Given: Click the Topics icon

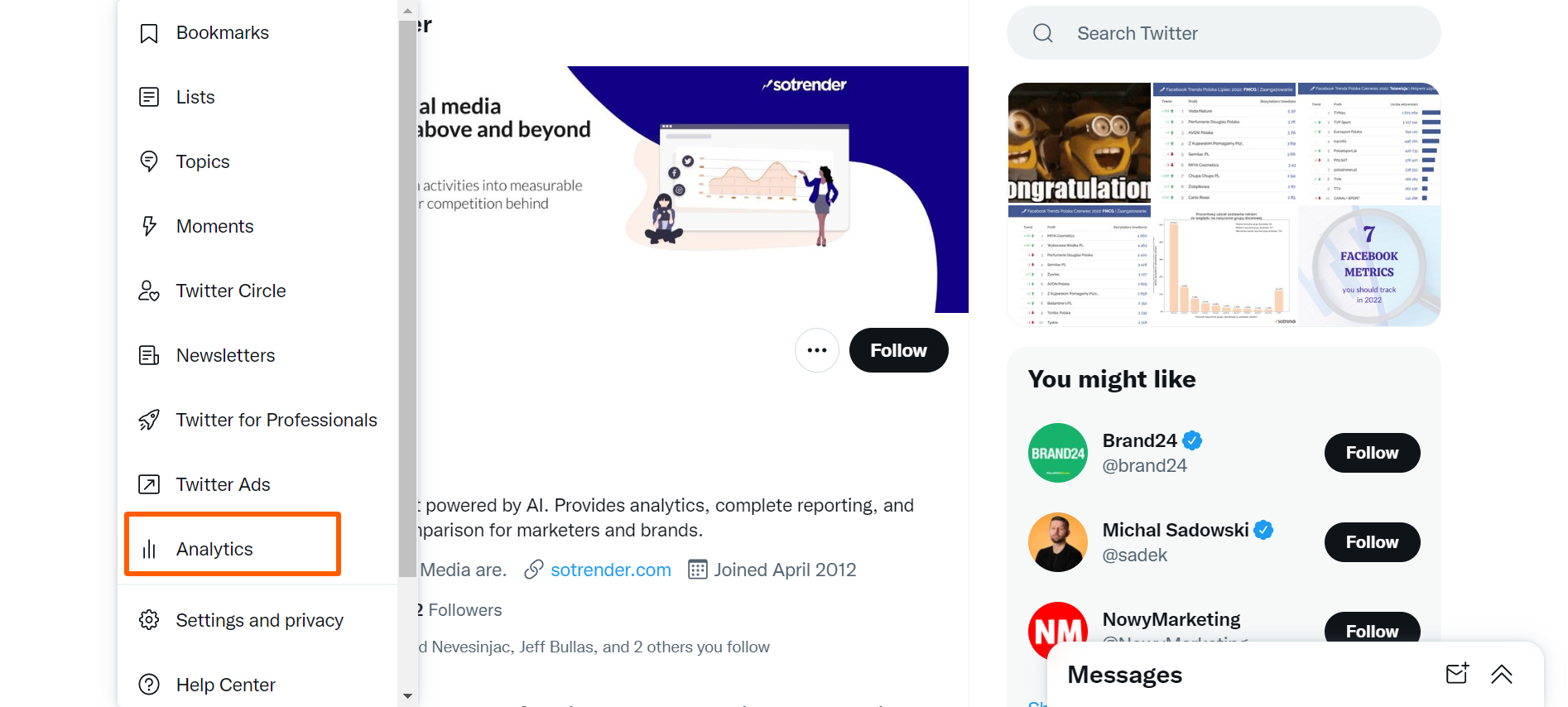Looking at the screenshot, I should pos(149,161).
